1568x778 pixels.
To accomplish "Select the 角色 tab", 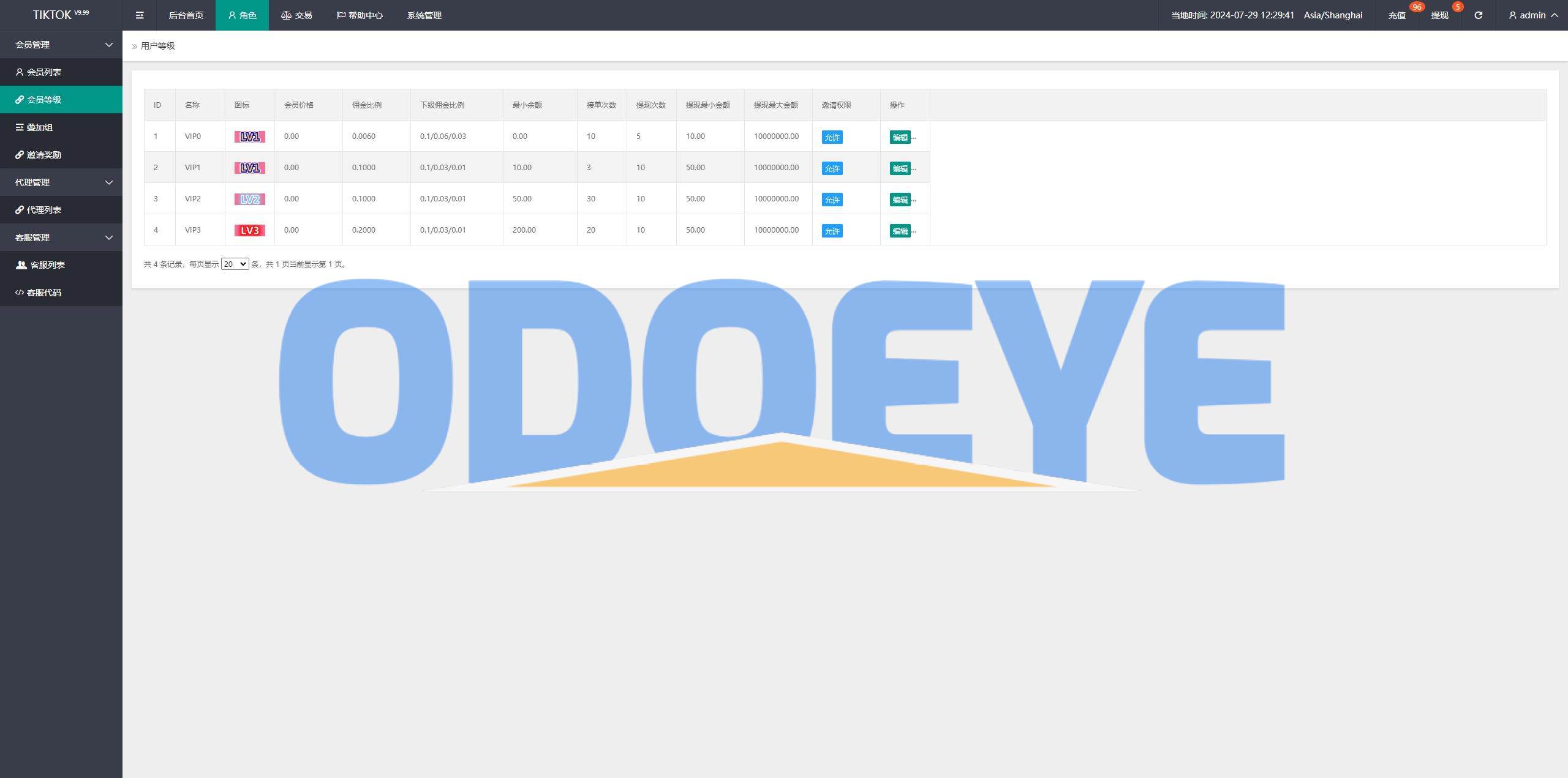I will (242, 15).
